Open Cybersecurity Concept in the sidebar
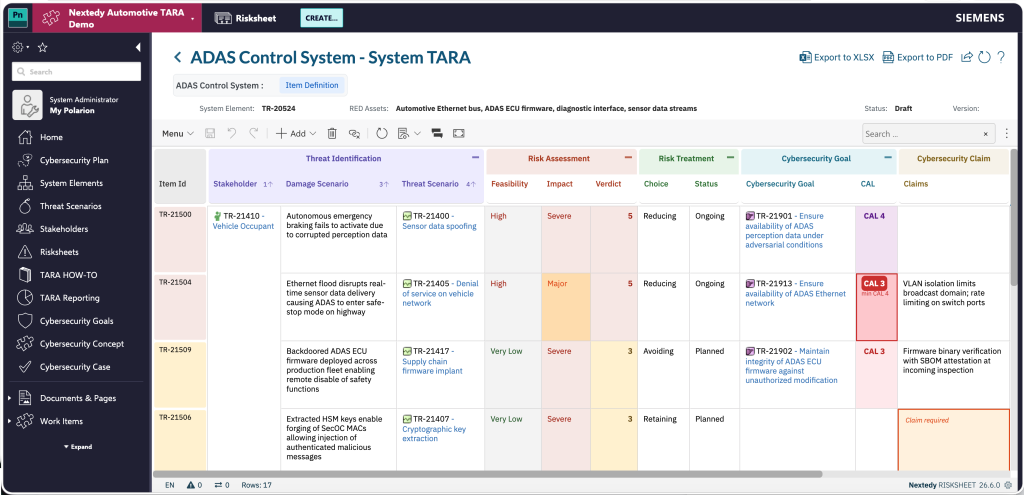The image size is (1024, 495). (x=82, y=343)
